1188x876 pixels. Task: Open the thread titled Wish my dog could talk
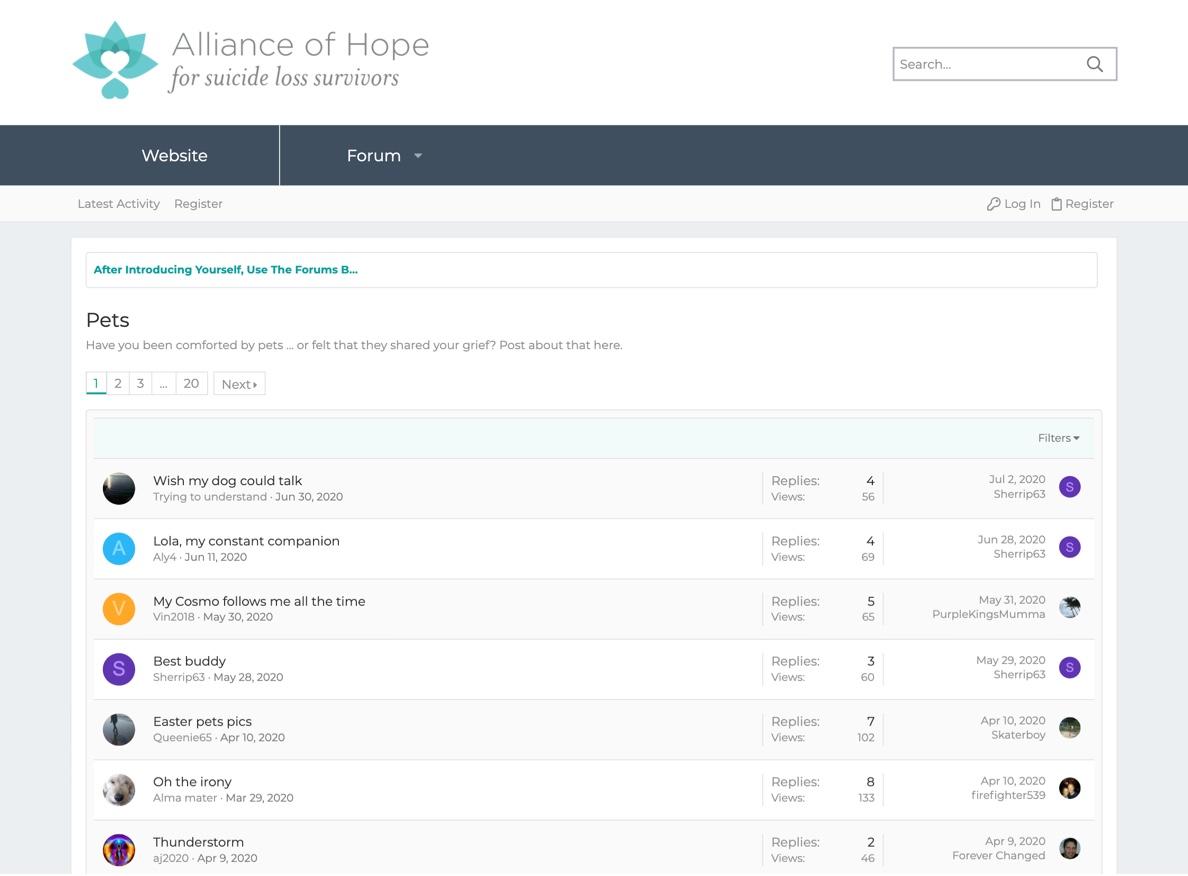point(227,480)
